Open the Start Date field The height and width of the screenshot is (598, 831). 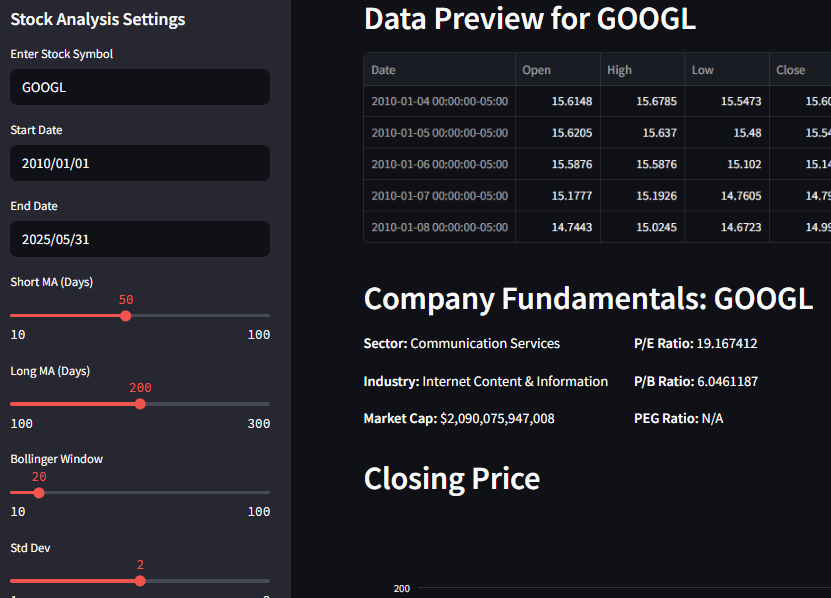tap(140, 163)
